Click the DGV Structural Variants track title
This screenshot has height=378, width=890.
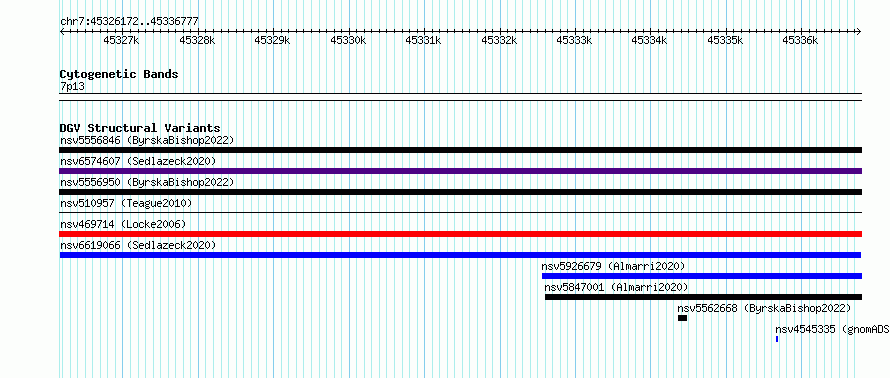[x=140, y=128]
